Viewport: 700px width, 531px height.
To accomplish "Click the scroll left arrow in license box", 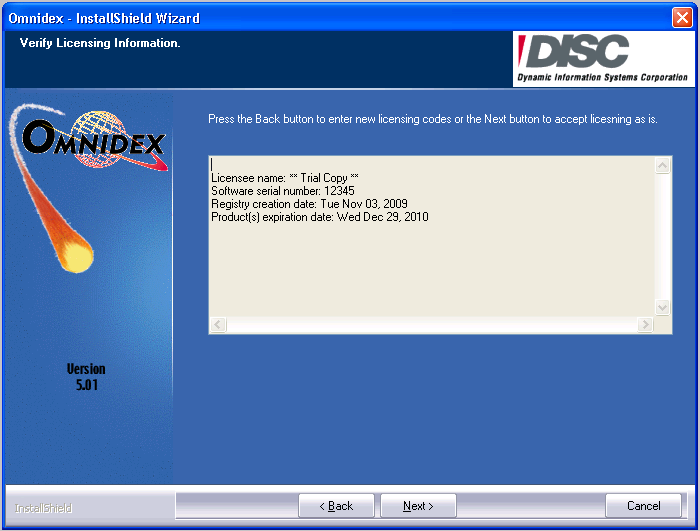I will tap(218, 325).
